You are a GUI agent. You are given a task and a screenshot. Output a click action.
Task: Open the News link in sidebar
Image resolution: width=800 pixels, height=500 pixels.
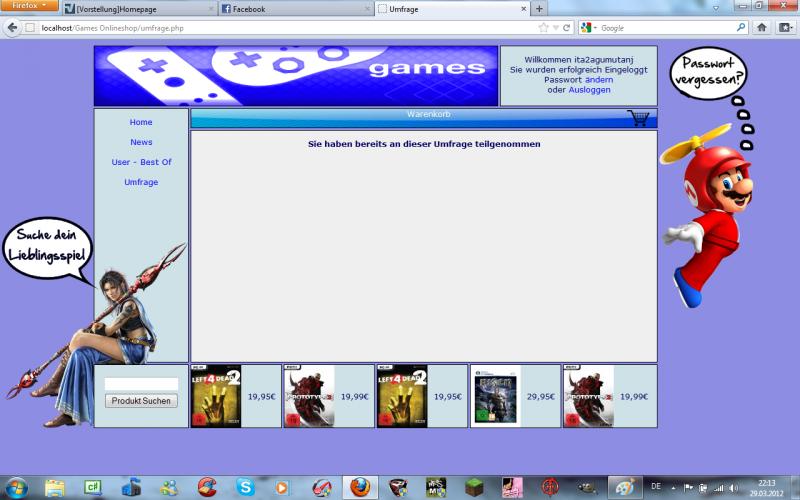pos(141,142)
